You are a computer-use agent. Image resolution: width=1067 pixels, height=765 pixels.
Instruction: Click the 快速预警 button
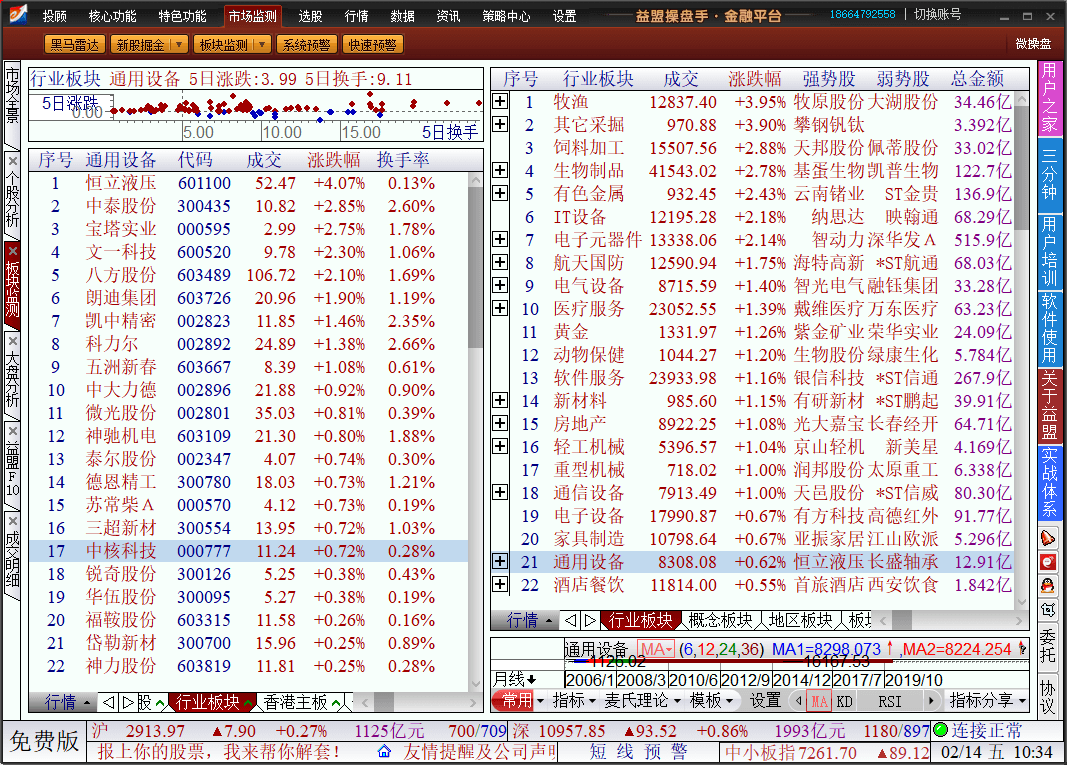[x=372, y=45]
